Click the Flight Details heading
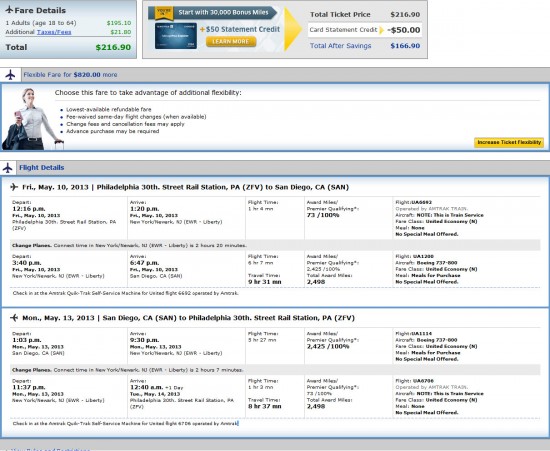Viewport: 550px width, 451px height. [41, 168]
